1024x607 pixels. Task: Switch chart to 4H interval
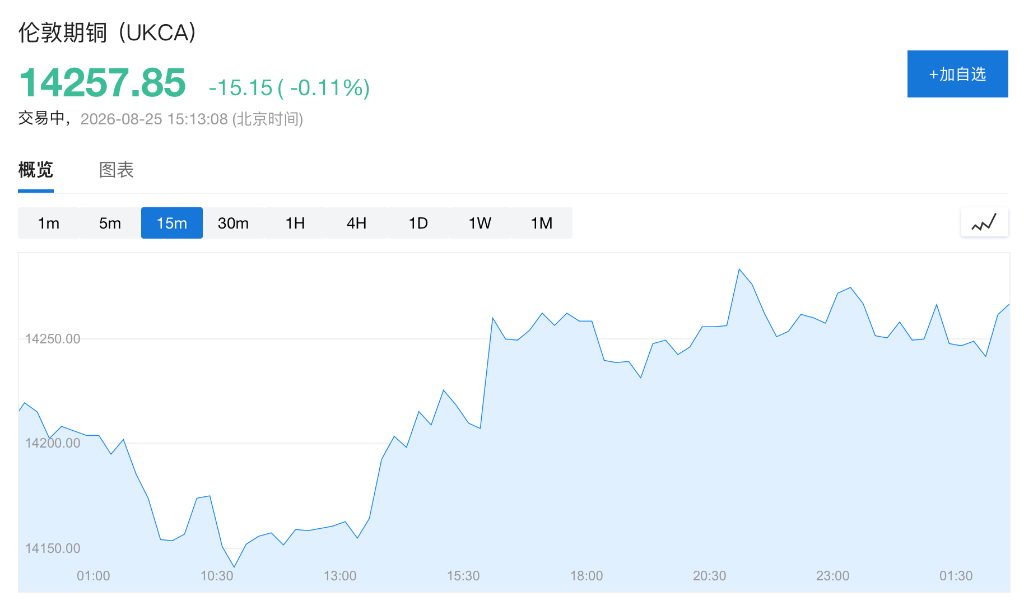click(357, 223)
